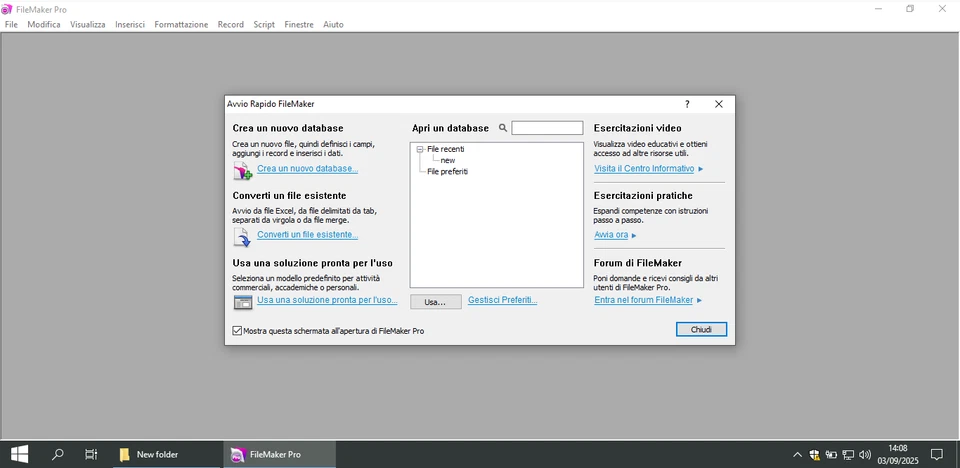960x468 pixels.
Task: Open the Finestre menu
Action: (299, 25)
